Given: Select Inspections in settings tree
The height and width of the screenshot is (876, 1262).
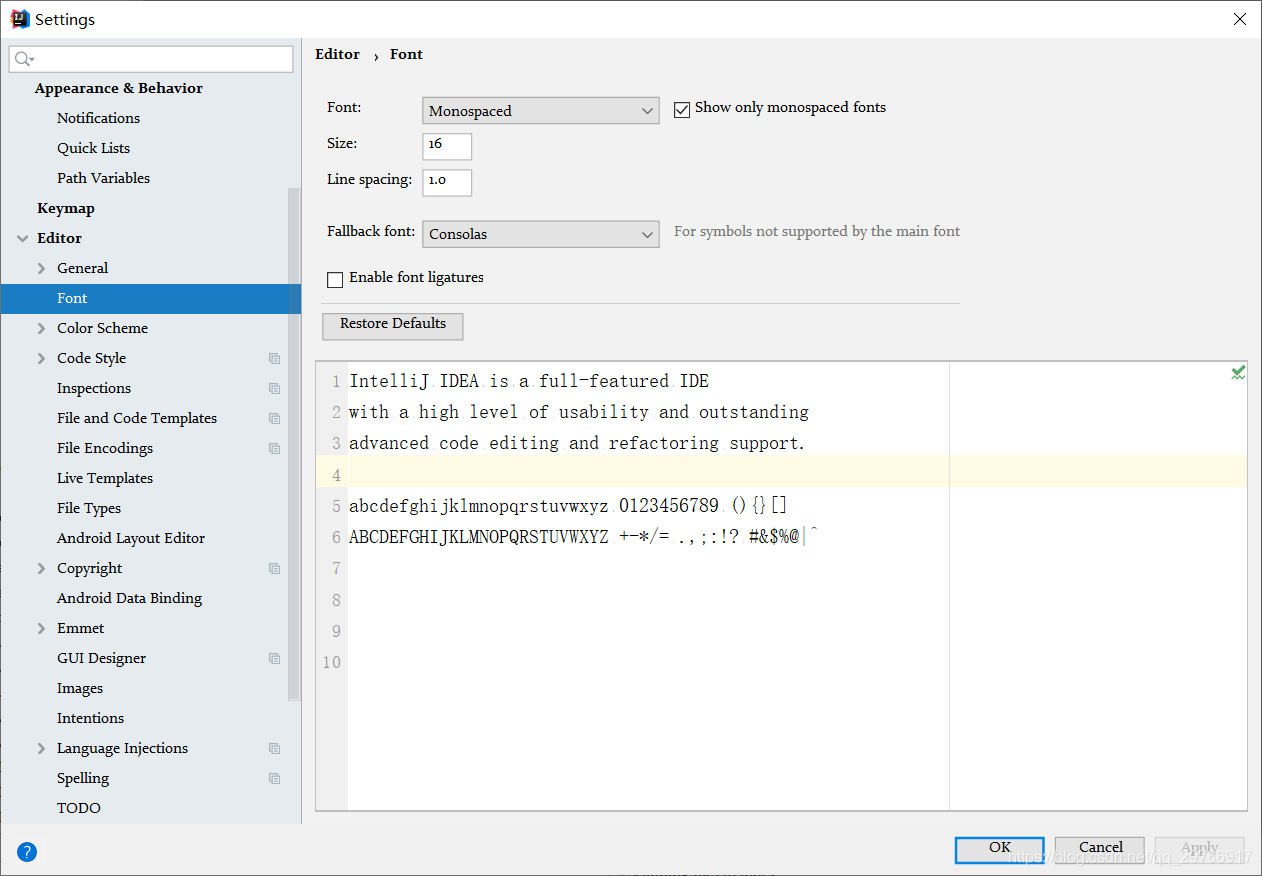Looking at the screenshot, I should (94, 388).
